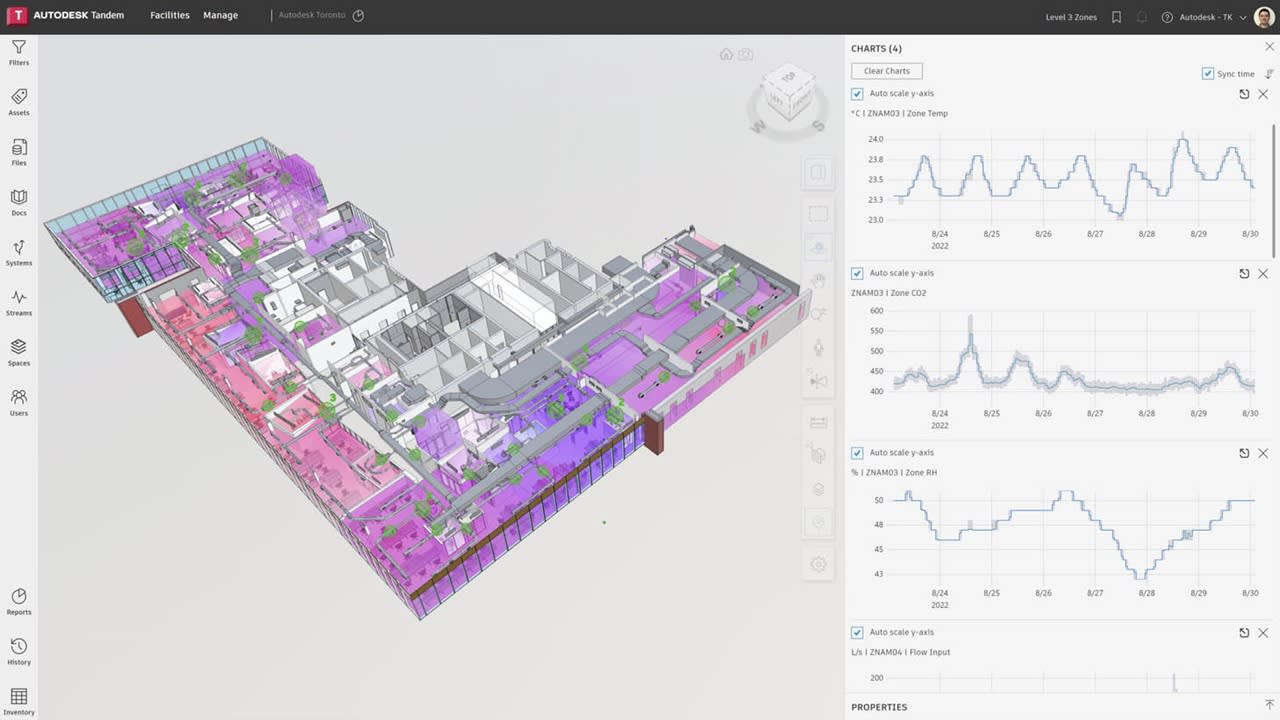Enable Sync time for the charts
Image resolution: width=1280 pixels, height=720 pixels.
coord(1209,73)
